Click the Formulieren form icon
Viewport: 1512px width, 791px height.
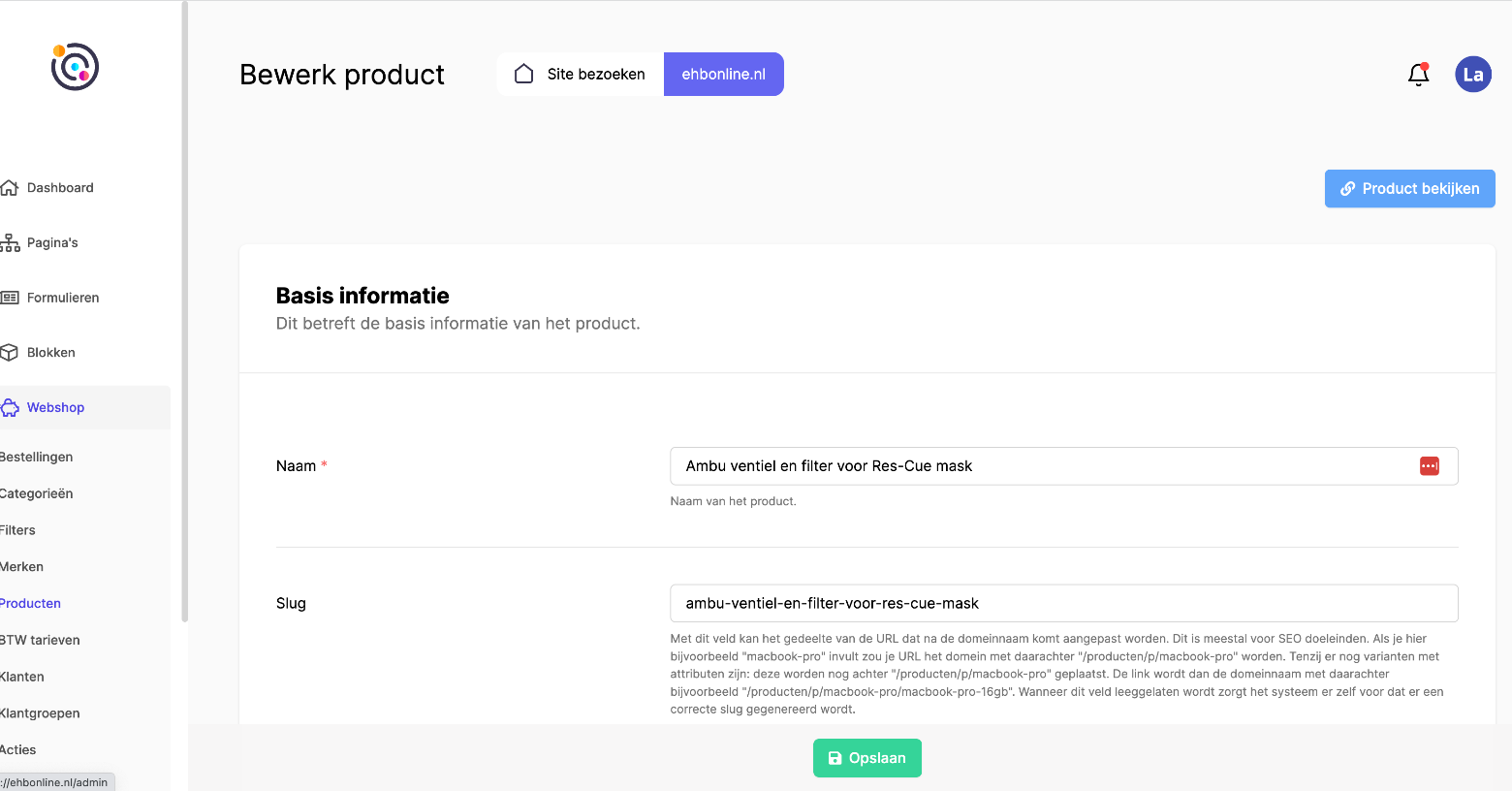(x=10, y=298)
